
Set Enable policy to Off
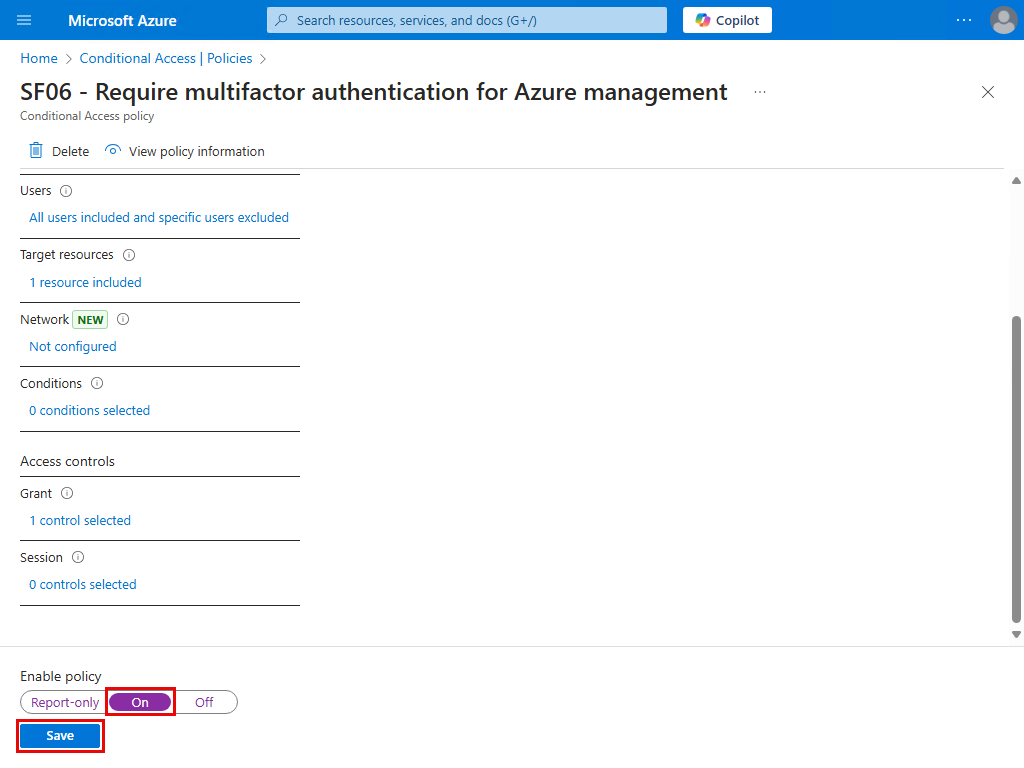pos(204,702)
